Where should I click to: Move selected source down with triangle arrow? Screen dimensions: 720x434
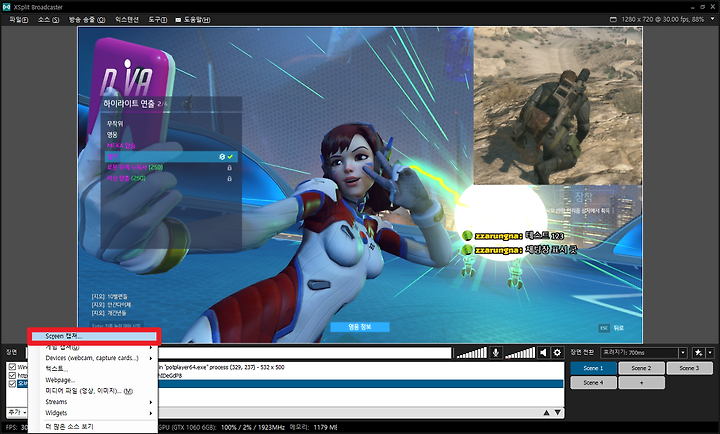point(557,412)
